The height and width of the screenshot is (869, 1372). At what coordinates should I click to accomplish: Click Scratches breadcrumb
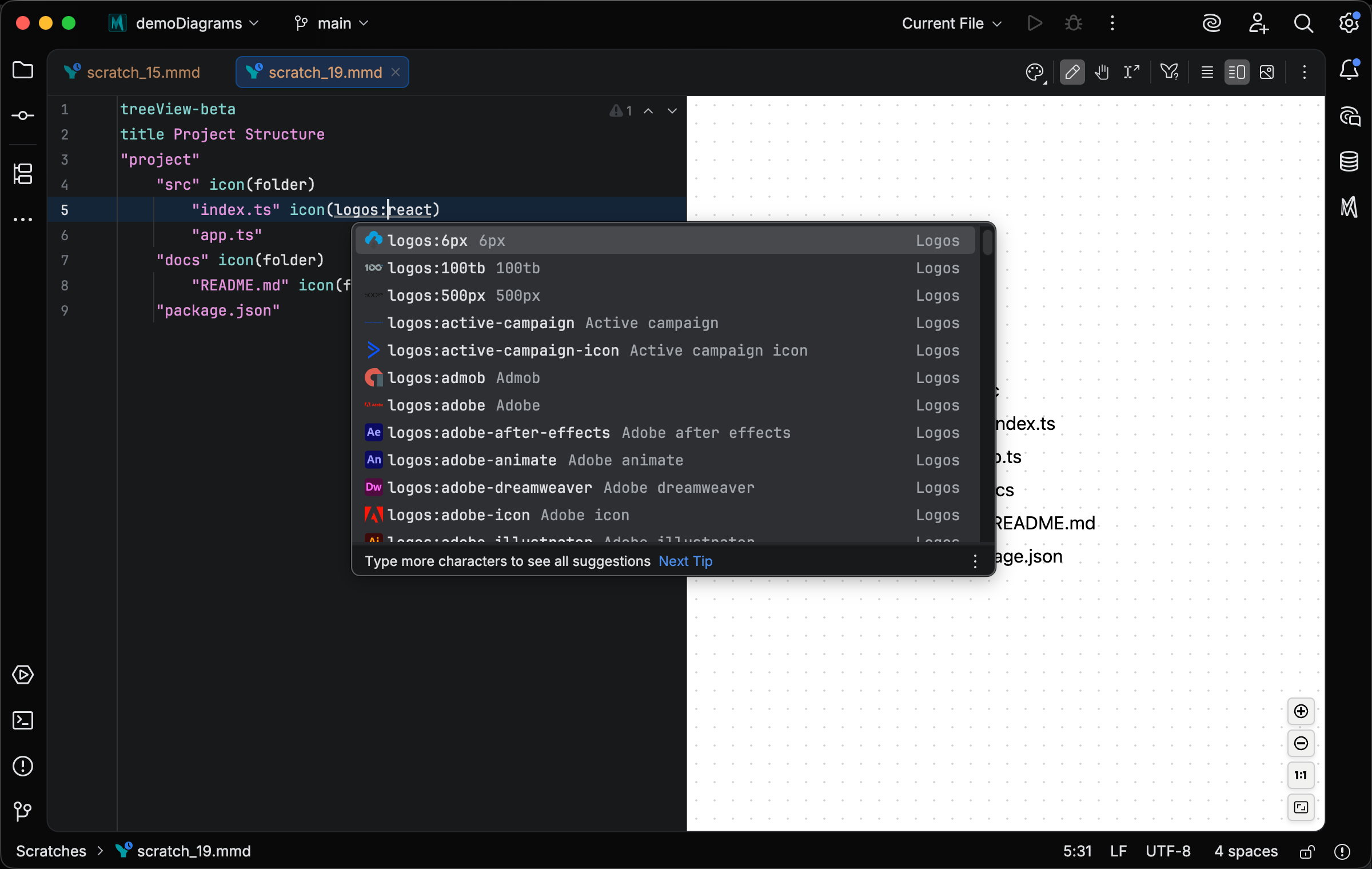tap(51, 851)
